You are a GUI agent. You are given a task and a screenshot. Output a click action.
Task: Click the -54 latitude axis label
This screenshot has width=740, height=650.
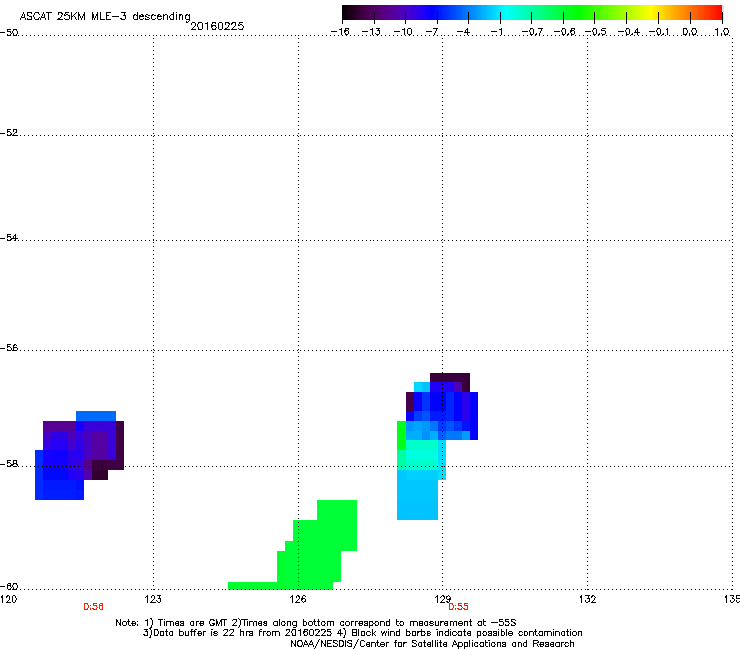pos(9,237)
